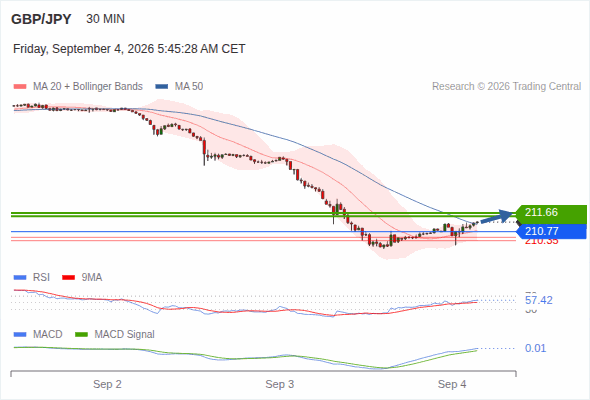Click the Research © 2026 Trading Central credit
Screen dimensions: 590x400
[506, 87]
